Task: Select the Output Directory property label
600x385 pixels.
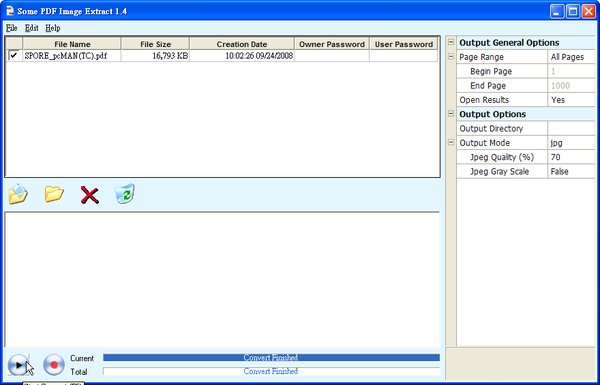Action: pos(491,129)
